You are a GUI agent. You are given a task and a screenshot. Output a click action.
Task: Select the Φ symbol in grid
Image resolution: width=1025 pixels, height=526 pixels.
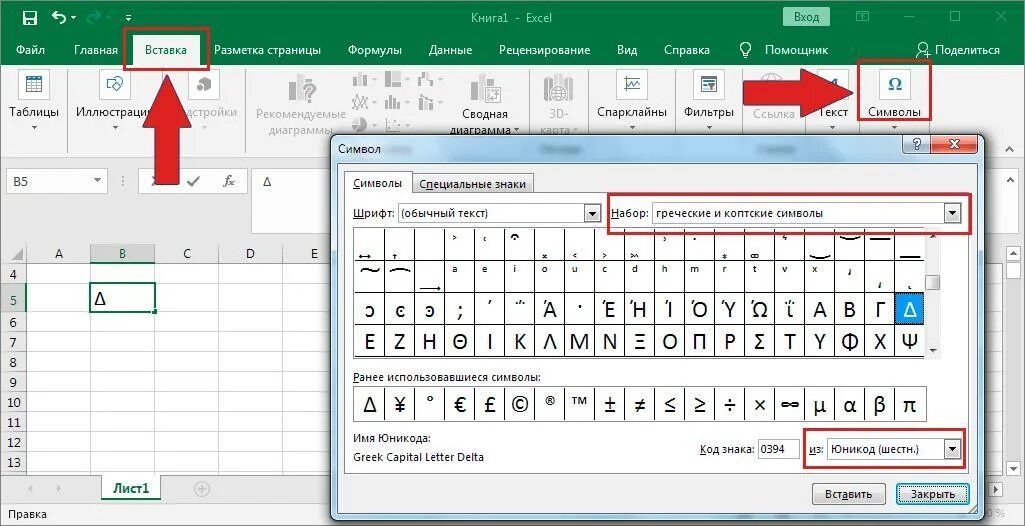[x=849, y=342]
